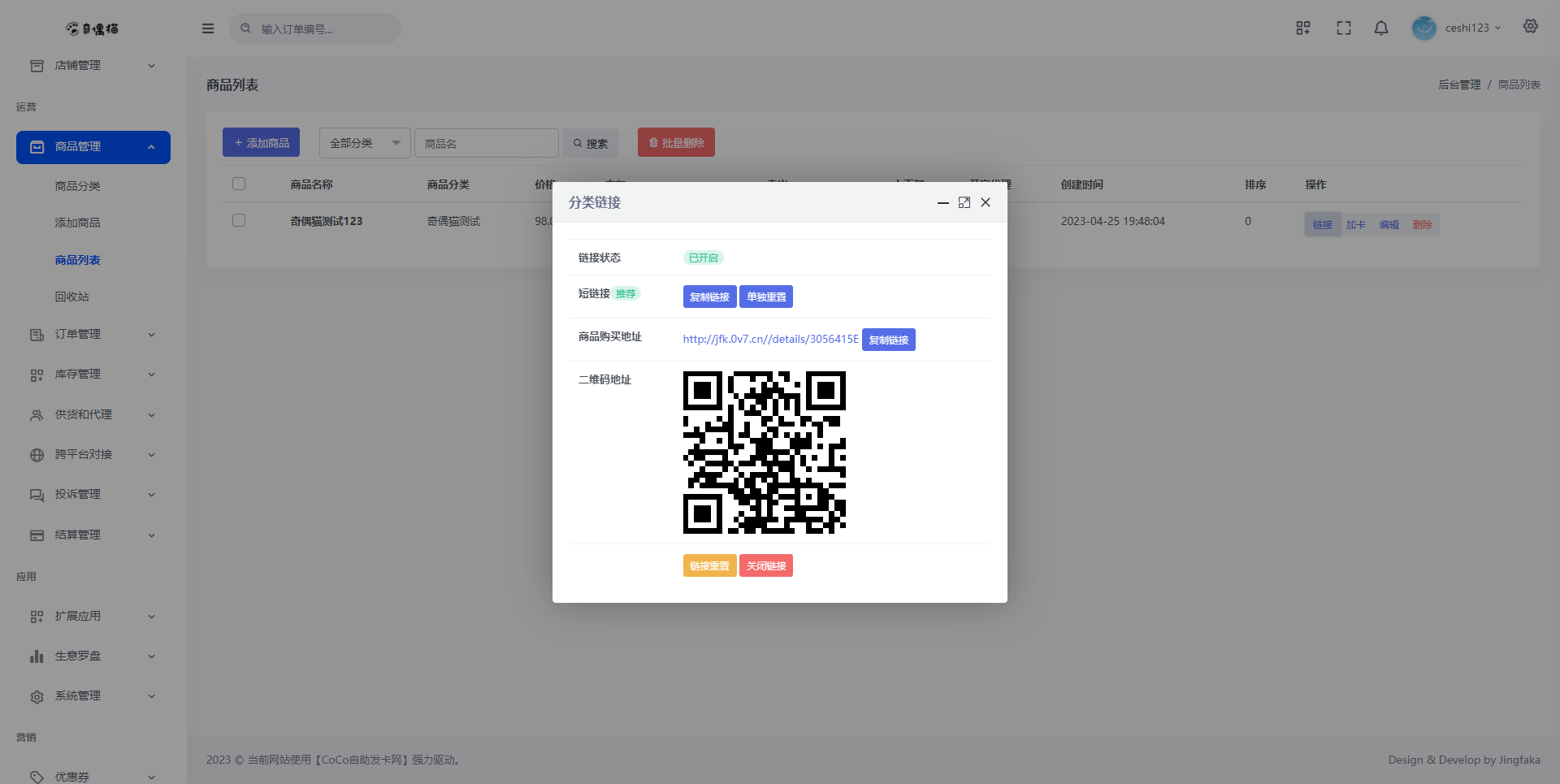1560x784 pixels.
Task: Close the 分类链接 dialog
Action: click(986, 202)
